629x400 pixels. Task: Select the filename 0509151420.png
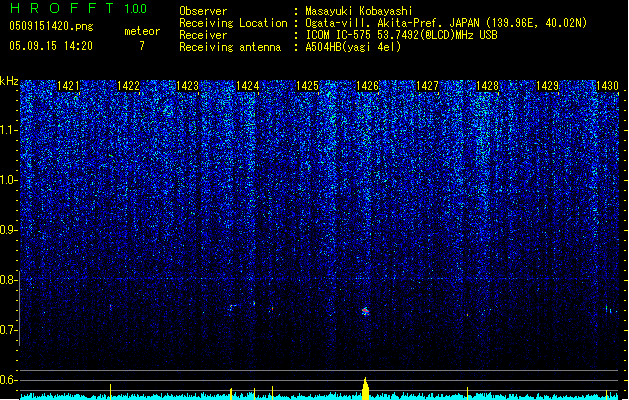click(51, 26)
